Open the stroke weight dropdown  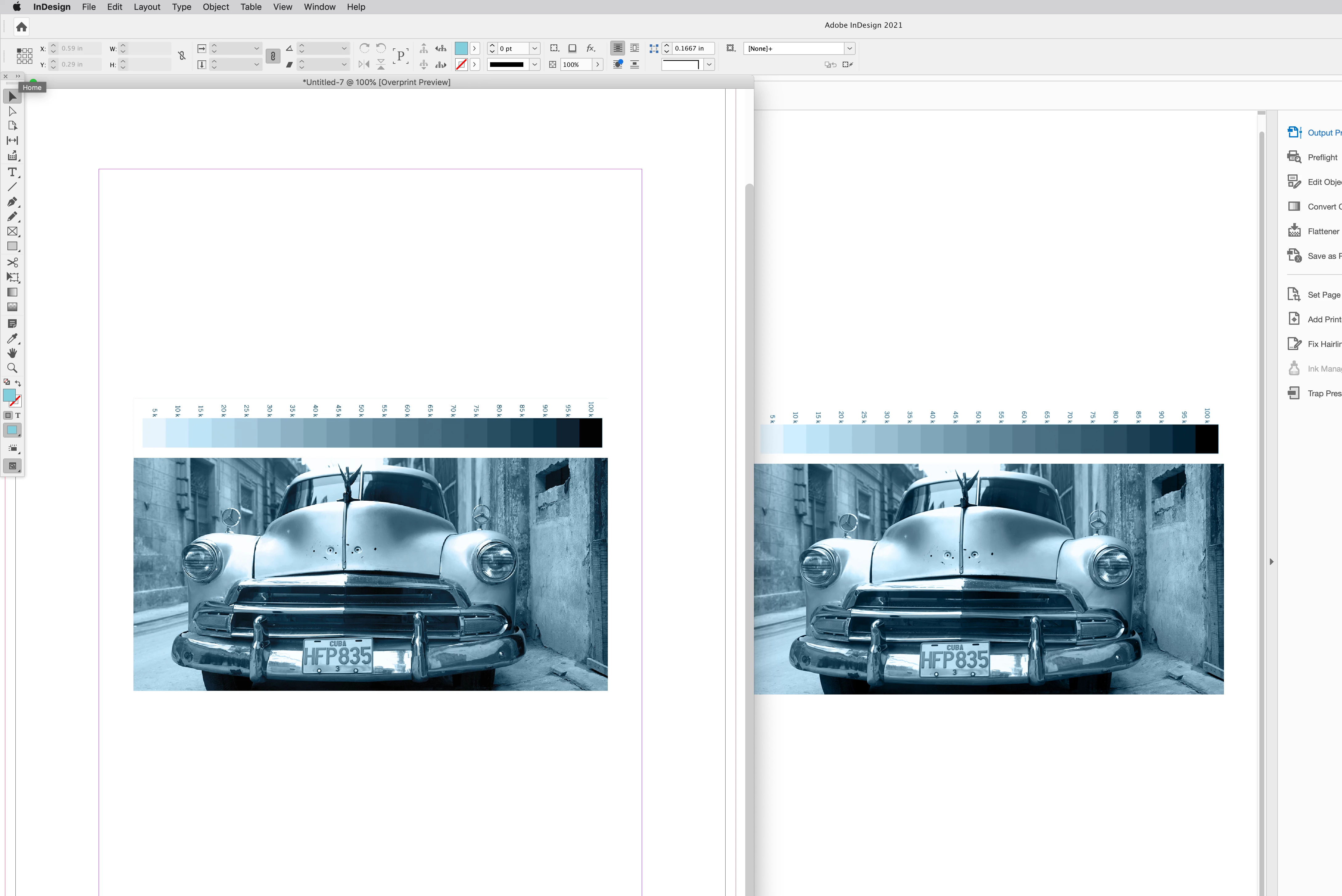point(534,49)
